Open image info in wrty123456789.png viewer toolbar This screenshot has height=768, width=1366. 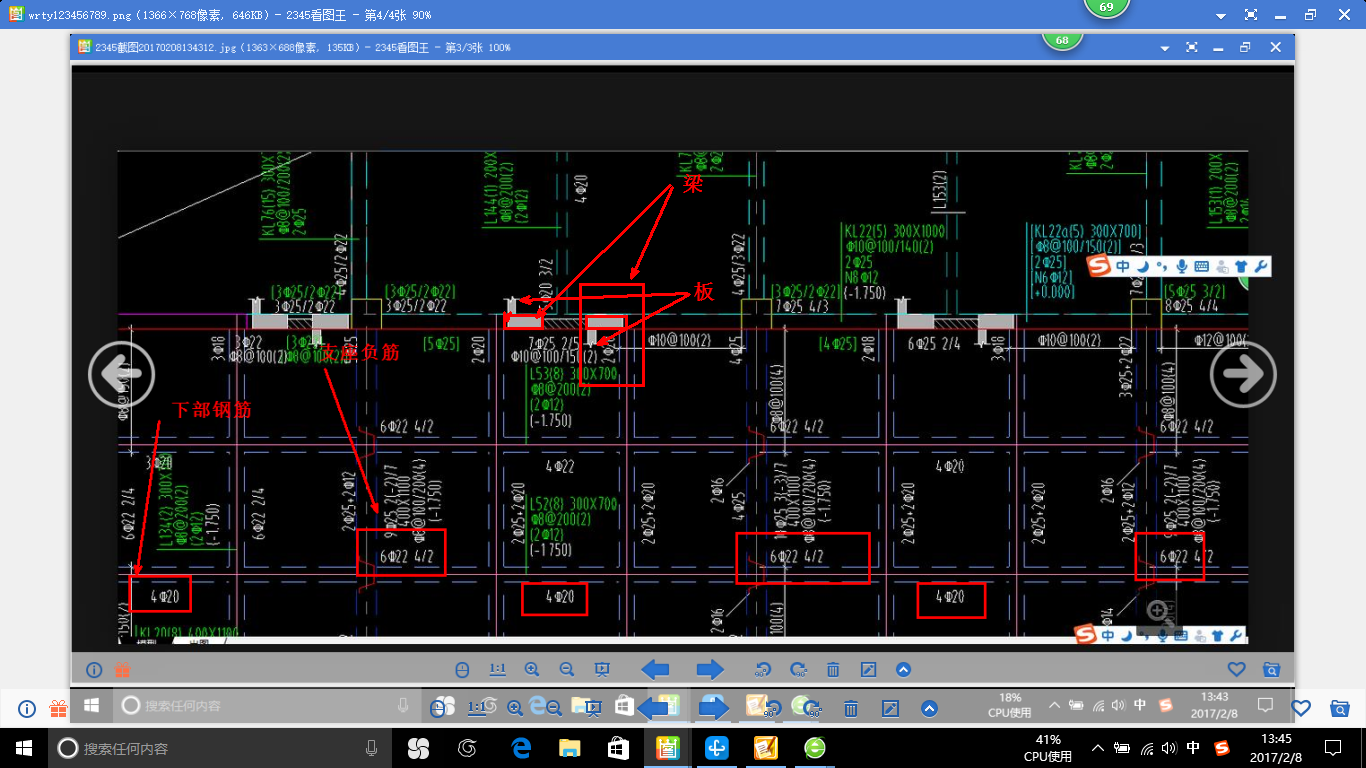pyautogui.click(x=27, y=709)
